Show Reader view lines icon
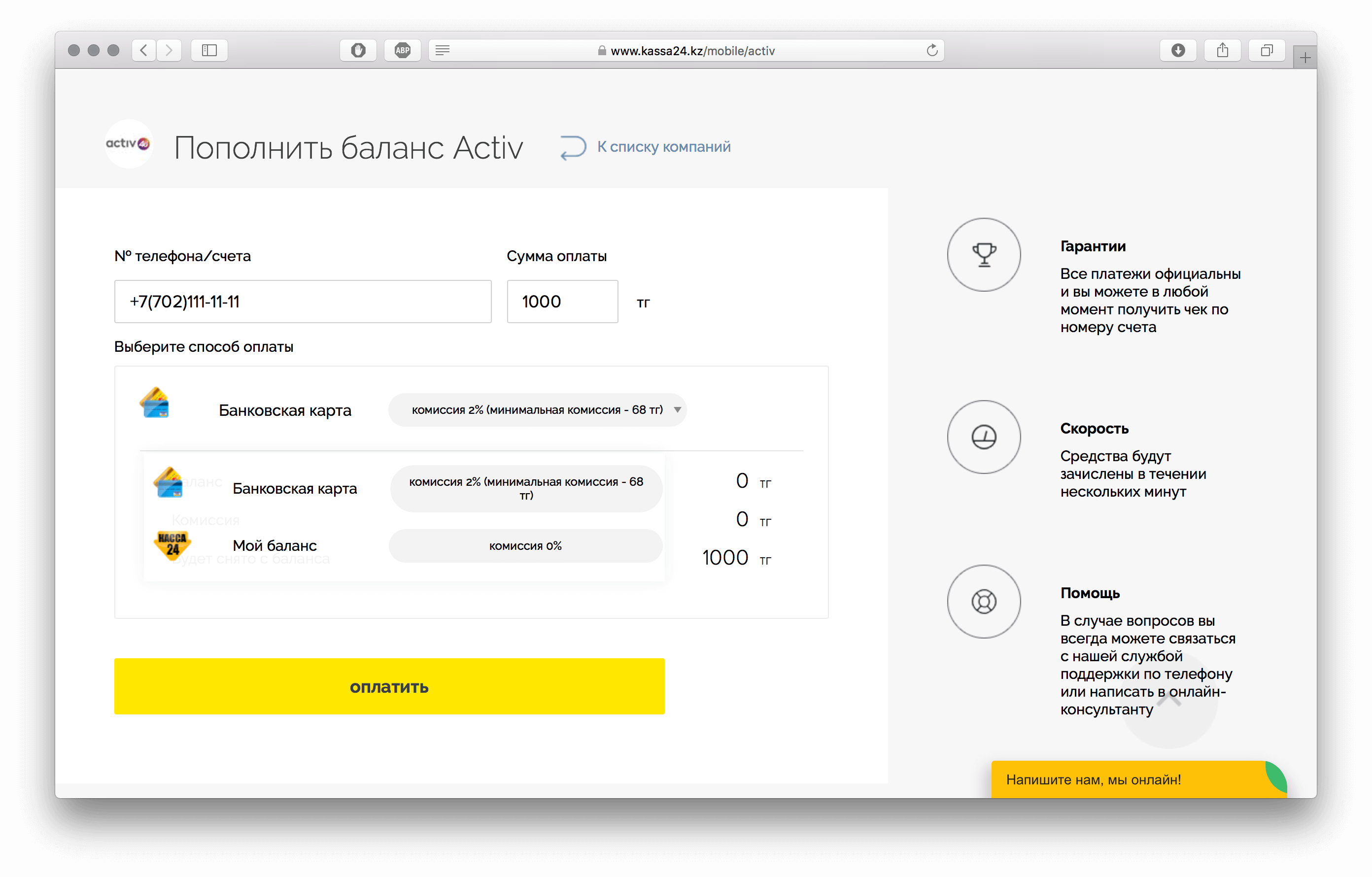Screen dimensions: 1372x877 tap(443, 50)
